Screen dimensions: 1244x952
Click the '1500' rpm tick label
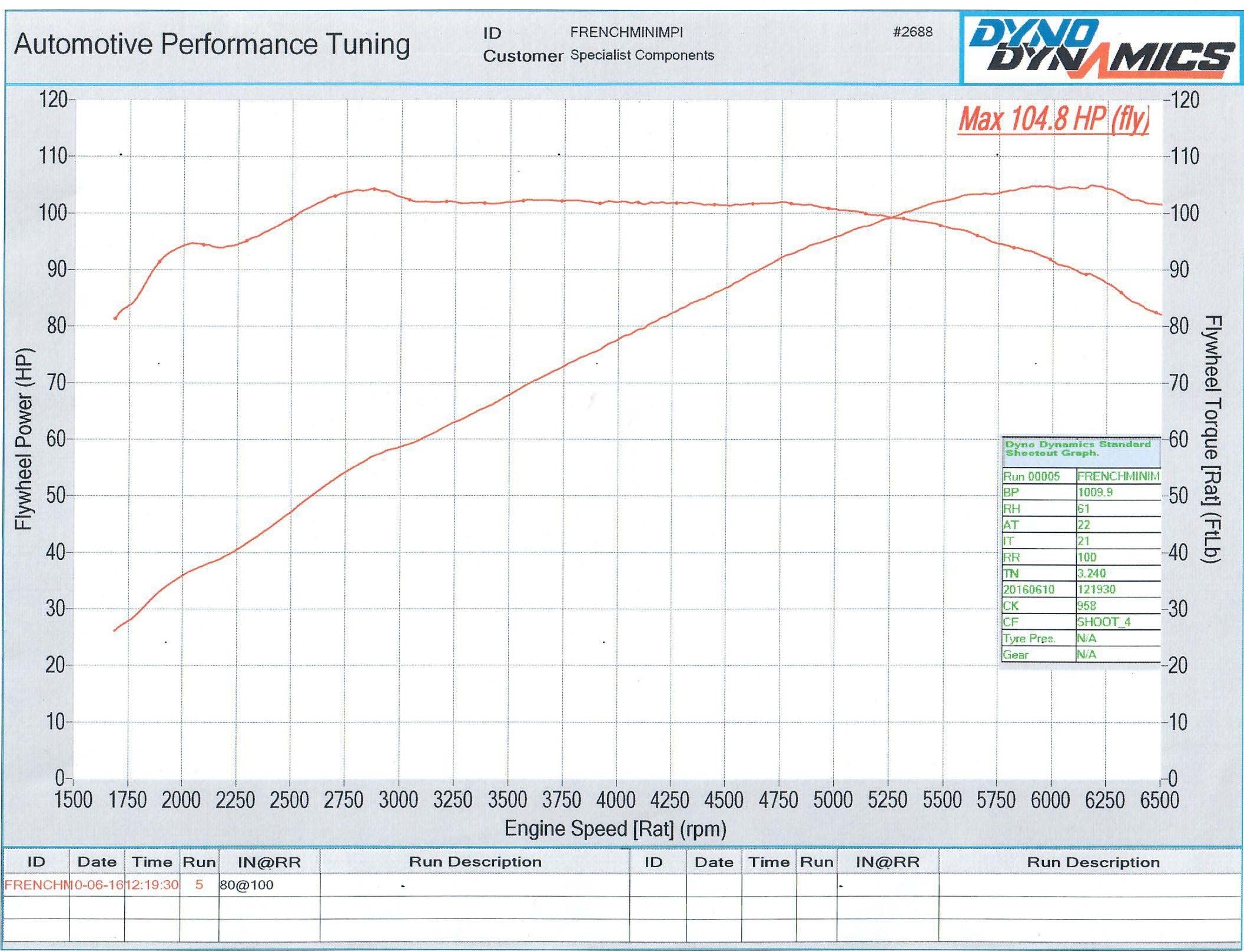[74, 800]
